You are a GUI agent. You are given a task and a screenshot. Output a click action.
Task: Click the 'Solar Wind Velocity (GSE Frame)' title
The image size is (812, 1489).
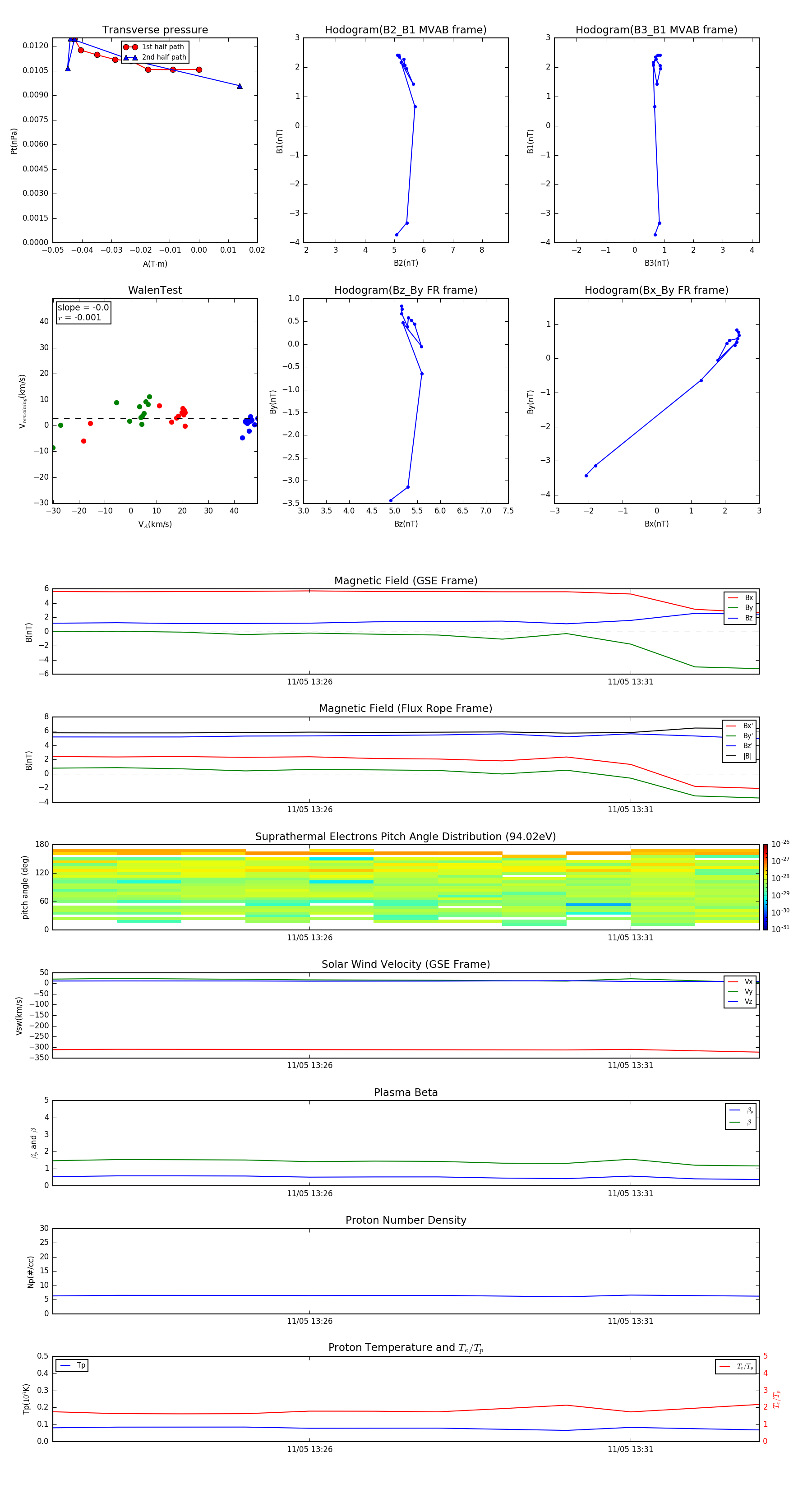pos(406,965)
